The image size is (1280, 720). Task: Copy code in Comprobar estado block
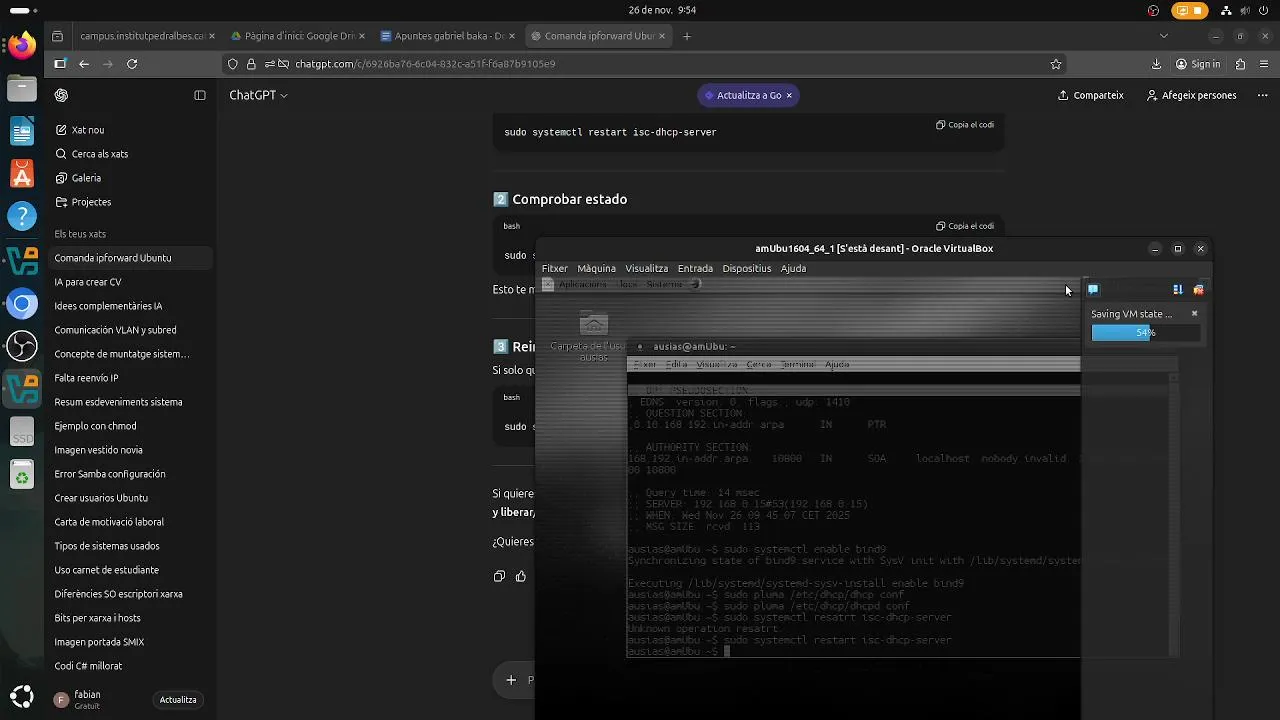point(965,226)
